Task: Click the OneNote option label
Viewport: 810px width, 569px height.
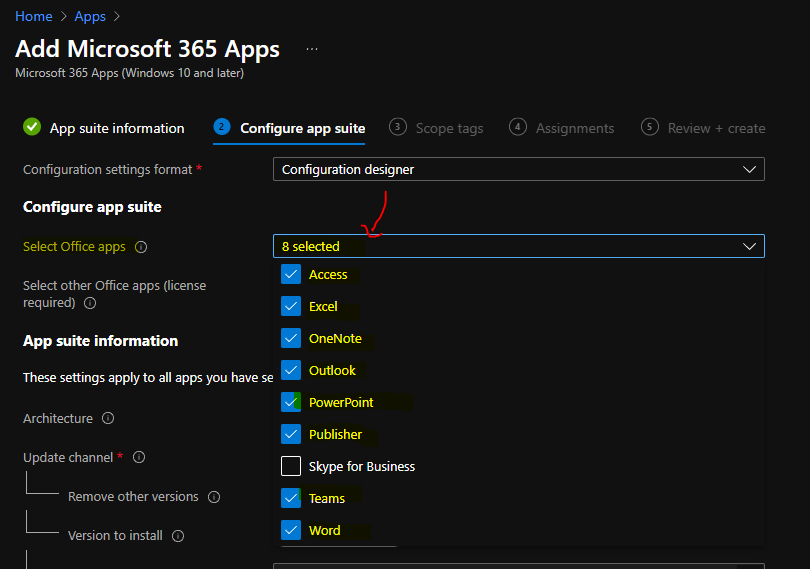Action: (335, 339)
